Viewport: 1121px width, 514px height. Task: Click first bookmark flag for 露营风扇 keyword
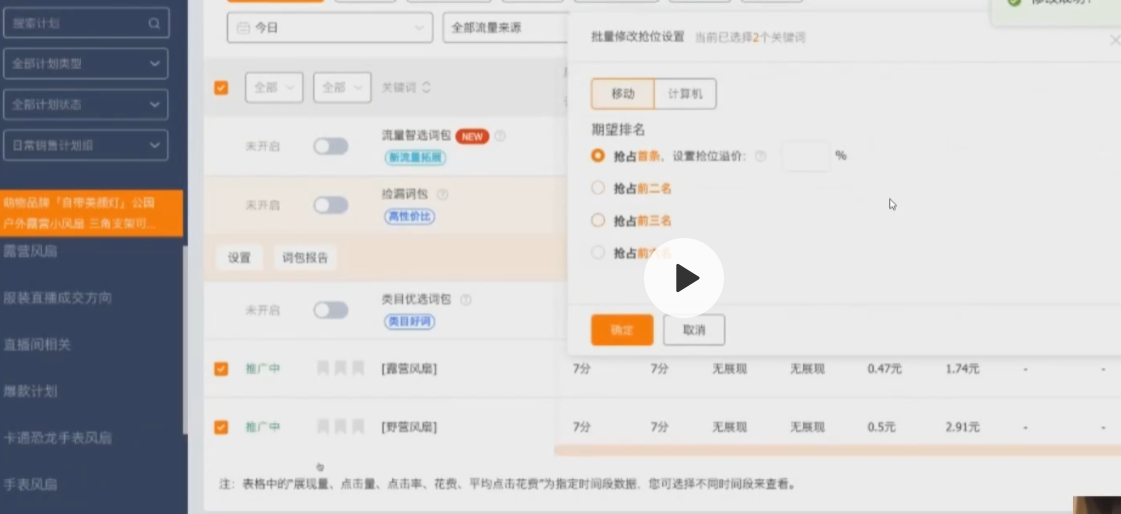(x=323, y=369)
